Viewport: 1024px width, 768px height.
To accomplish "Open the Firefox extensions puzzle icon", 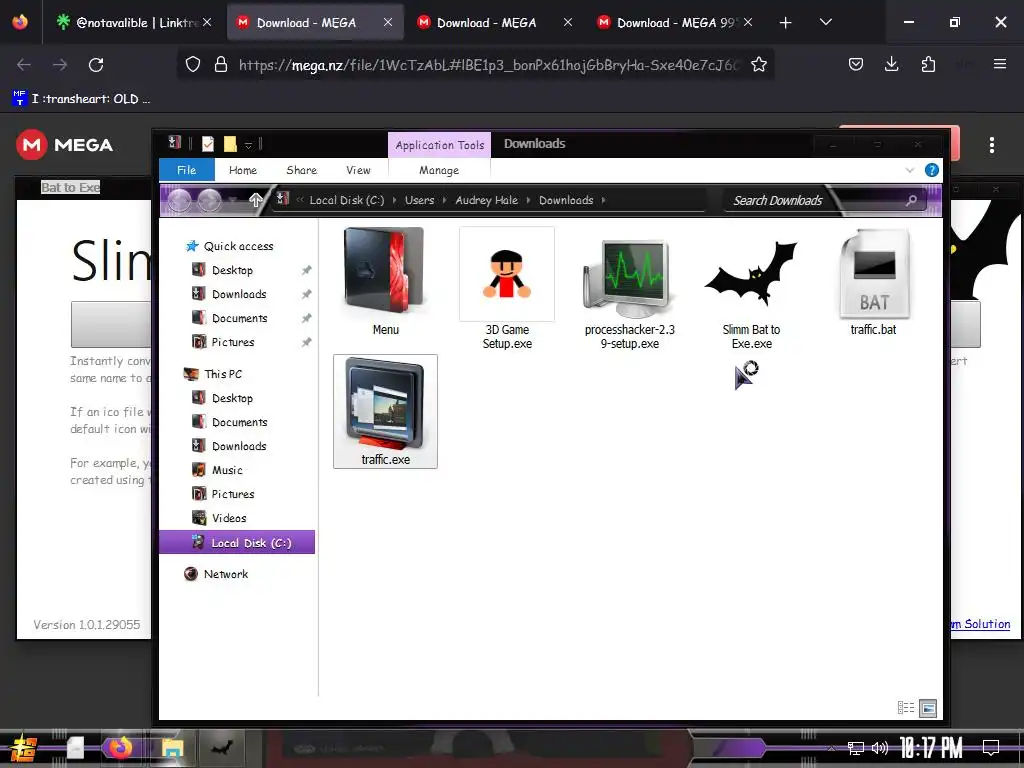I will [928, 64].
